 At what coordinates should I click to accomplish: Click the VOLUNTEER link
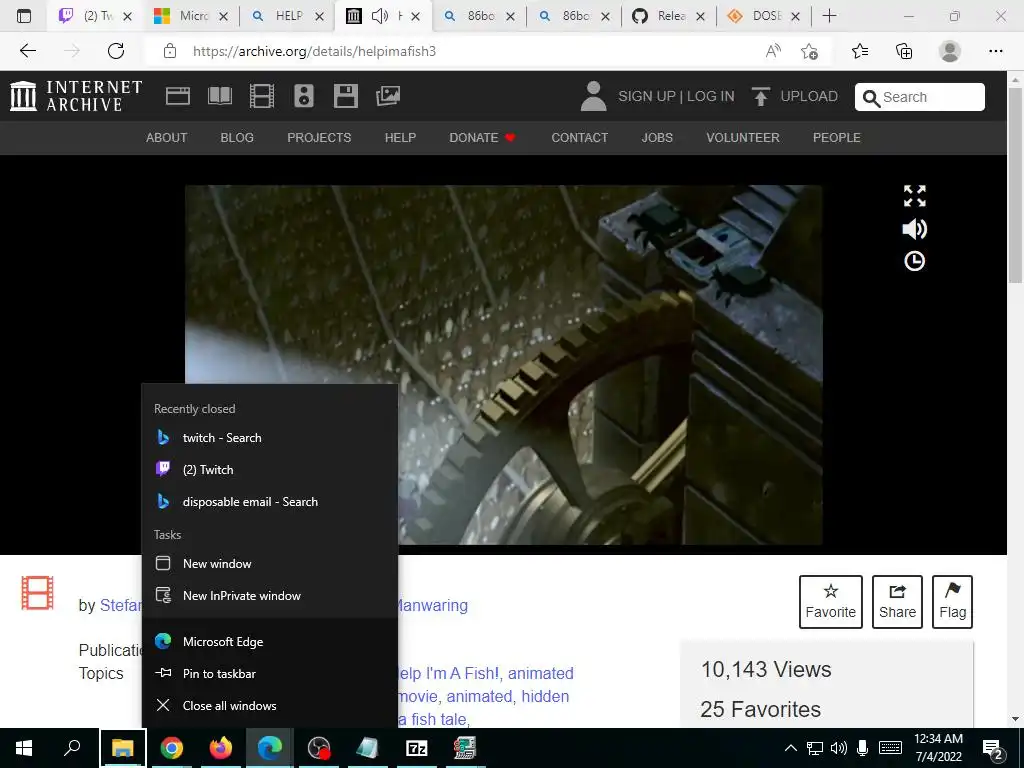click(743, 138)
